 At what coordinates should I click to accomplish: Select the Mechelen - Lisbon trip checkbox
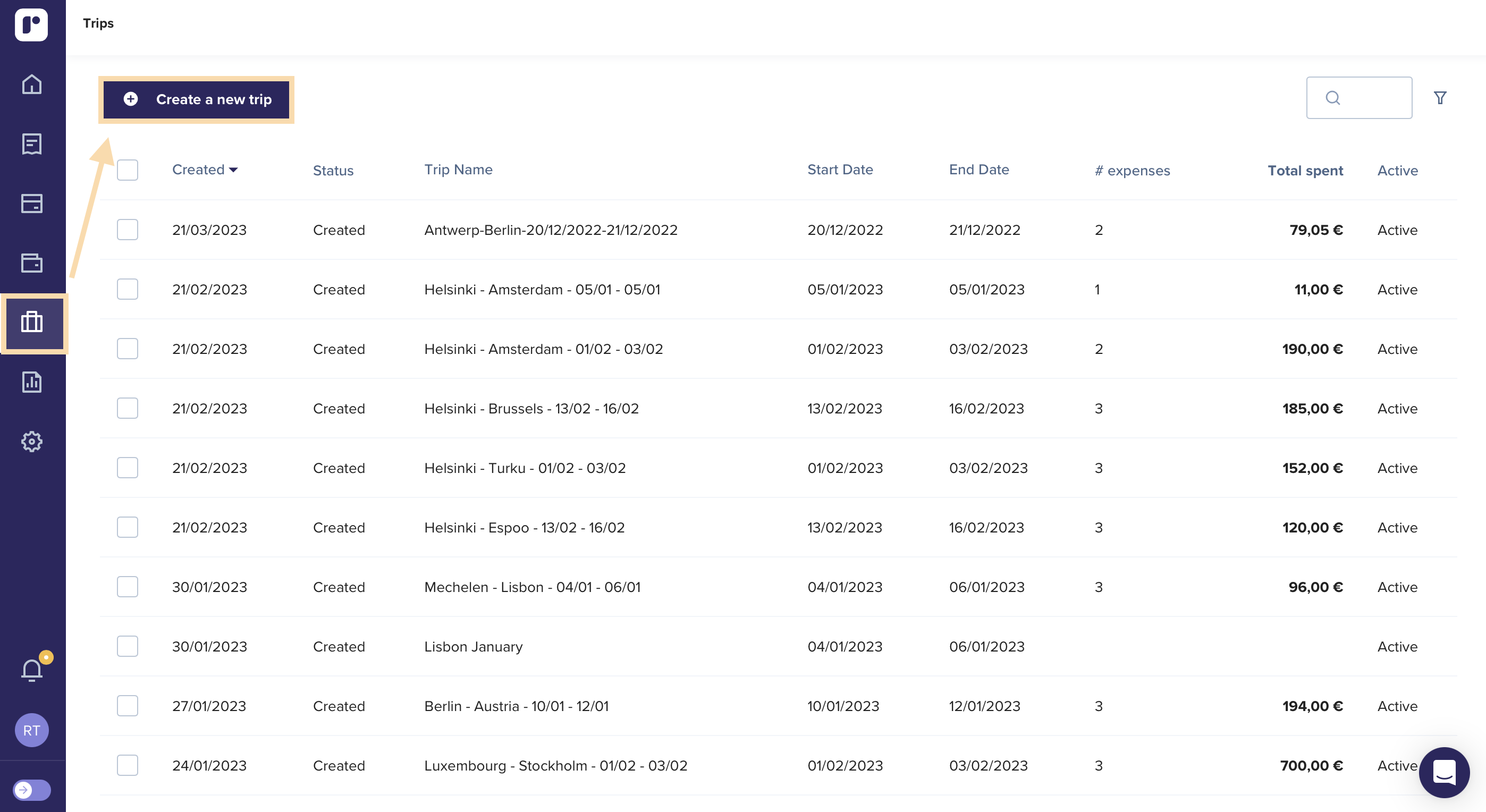(x=128, y=587)
